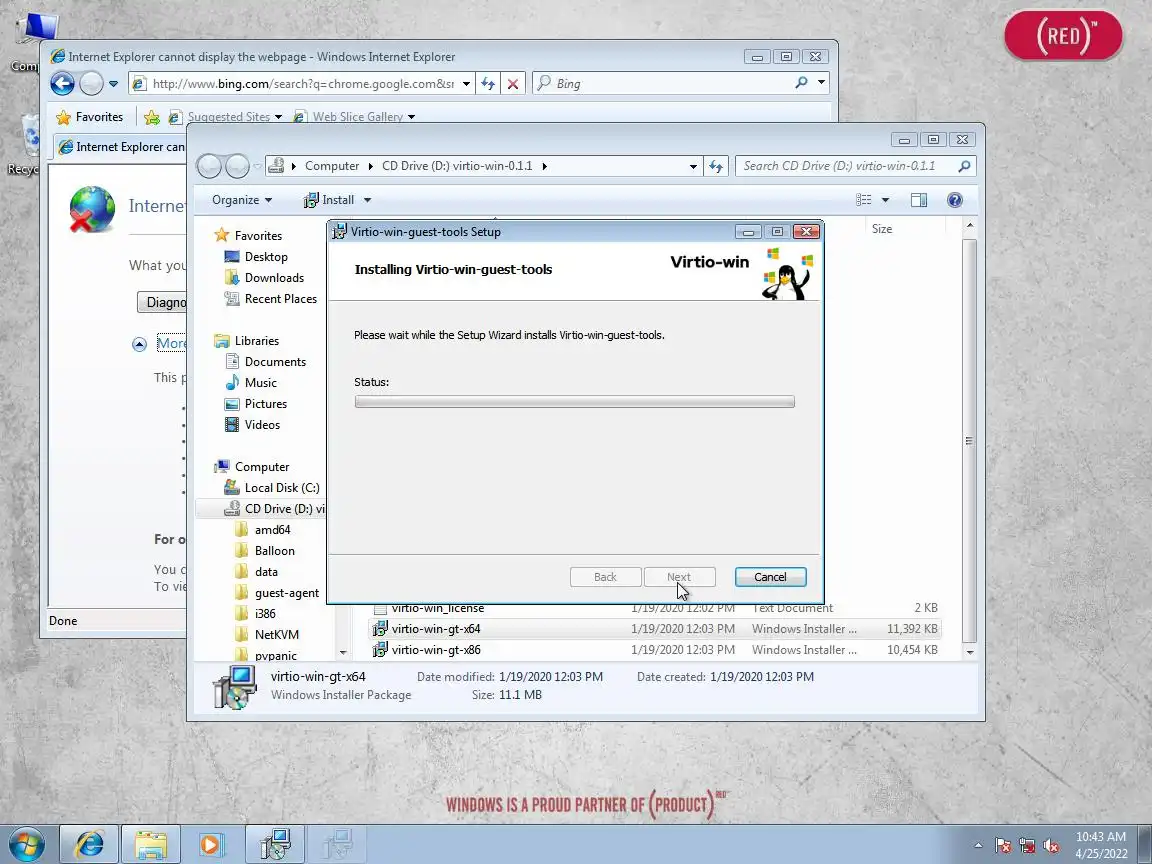Toggle the preview pane icon in Explorer
Screen dimensions: 1152x864
click(x=918, y=200)
